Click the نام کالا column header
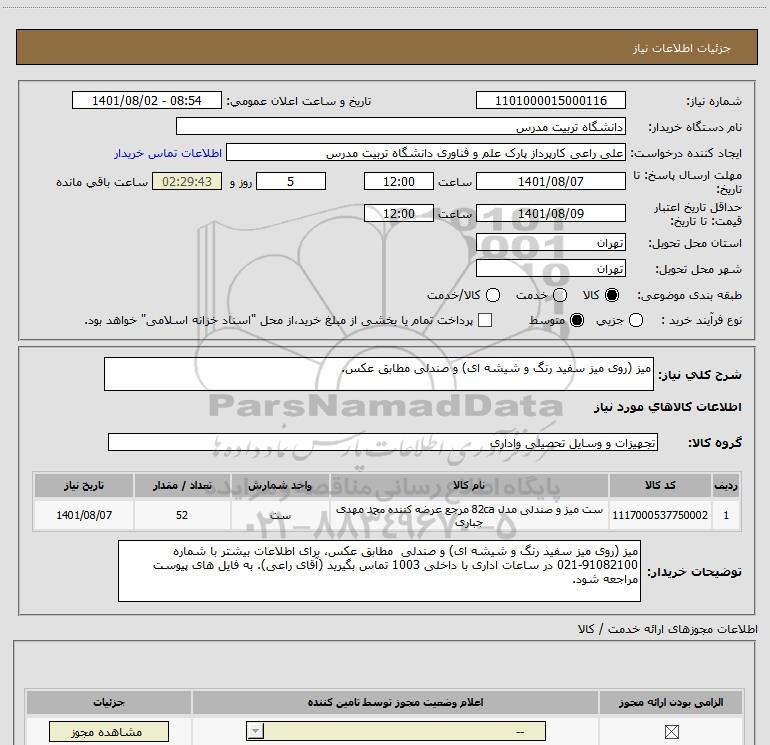The image size is (770, 745). tap(469, 485)
